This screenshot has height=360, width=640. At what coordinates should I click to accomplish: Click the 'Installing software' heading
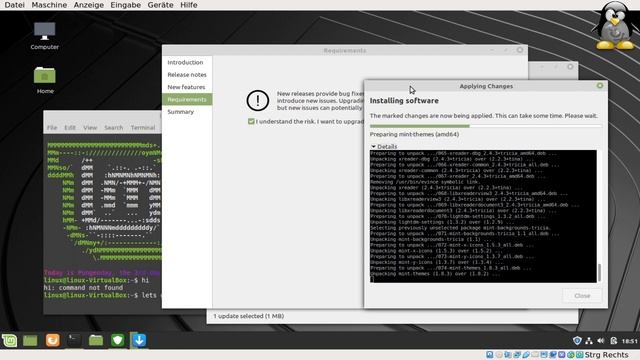pos(404,101)
